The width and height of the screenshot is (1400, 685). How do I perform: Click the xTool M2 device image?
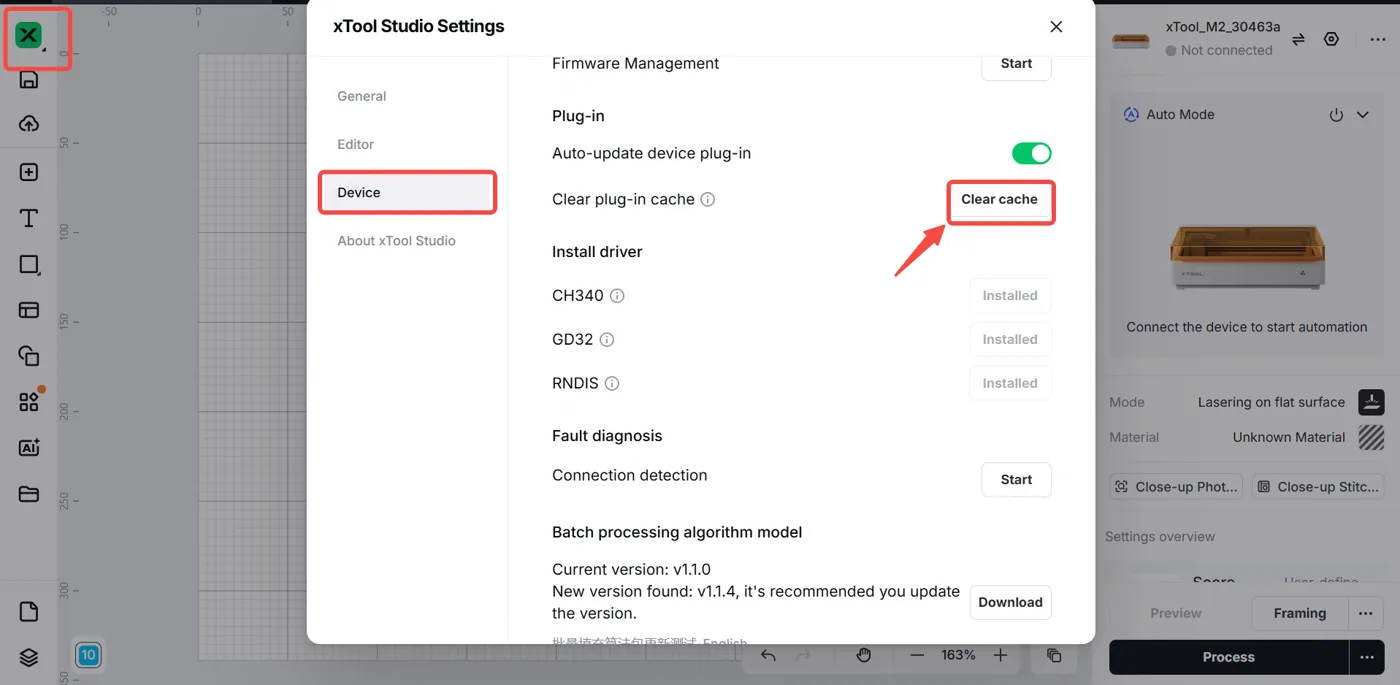[x=1247, y=257]
